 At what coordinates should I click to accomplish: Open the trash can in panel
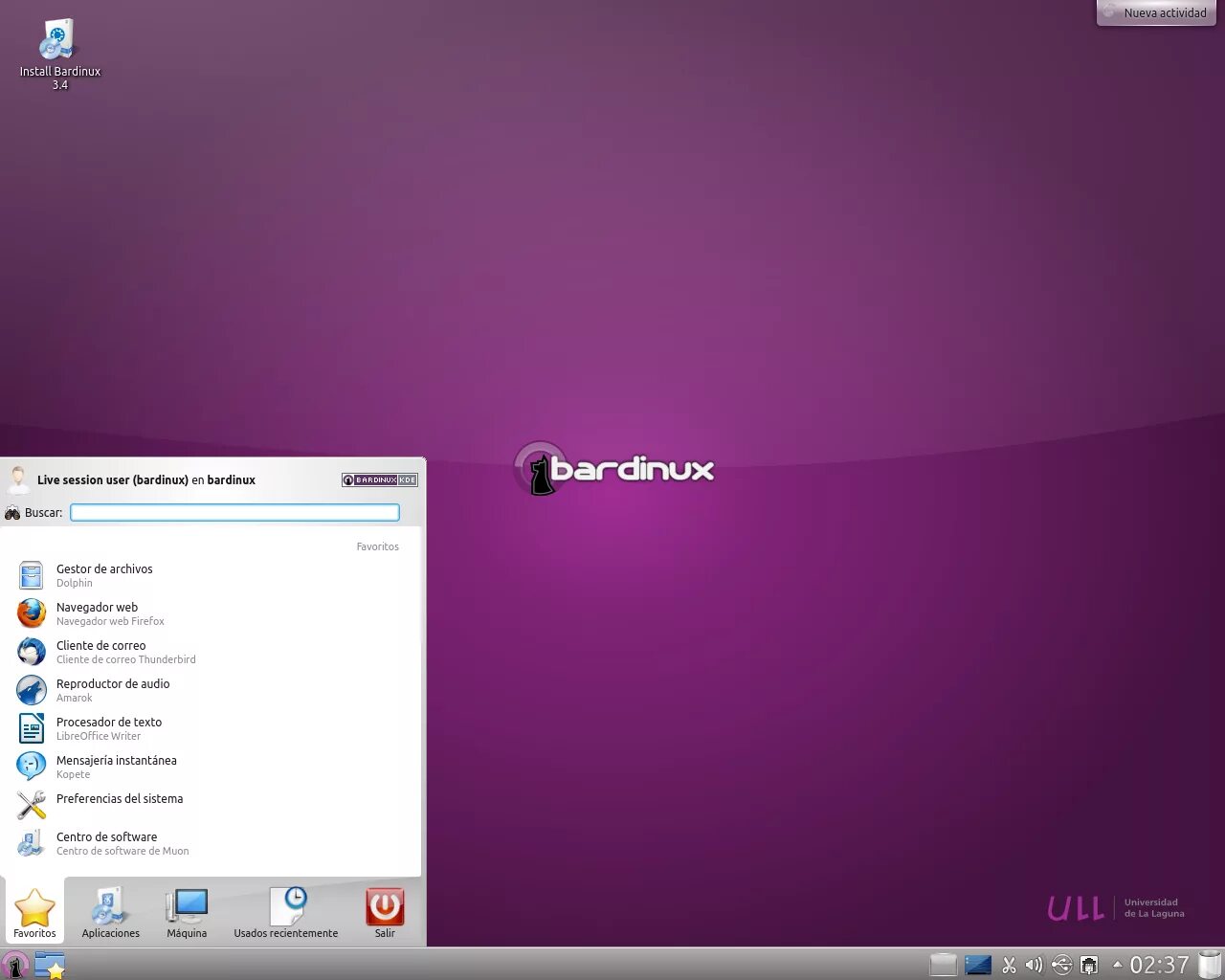pos(1210,965)
